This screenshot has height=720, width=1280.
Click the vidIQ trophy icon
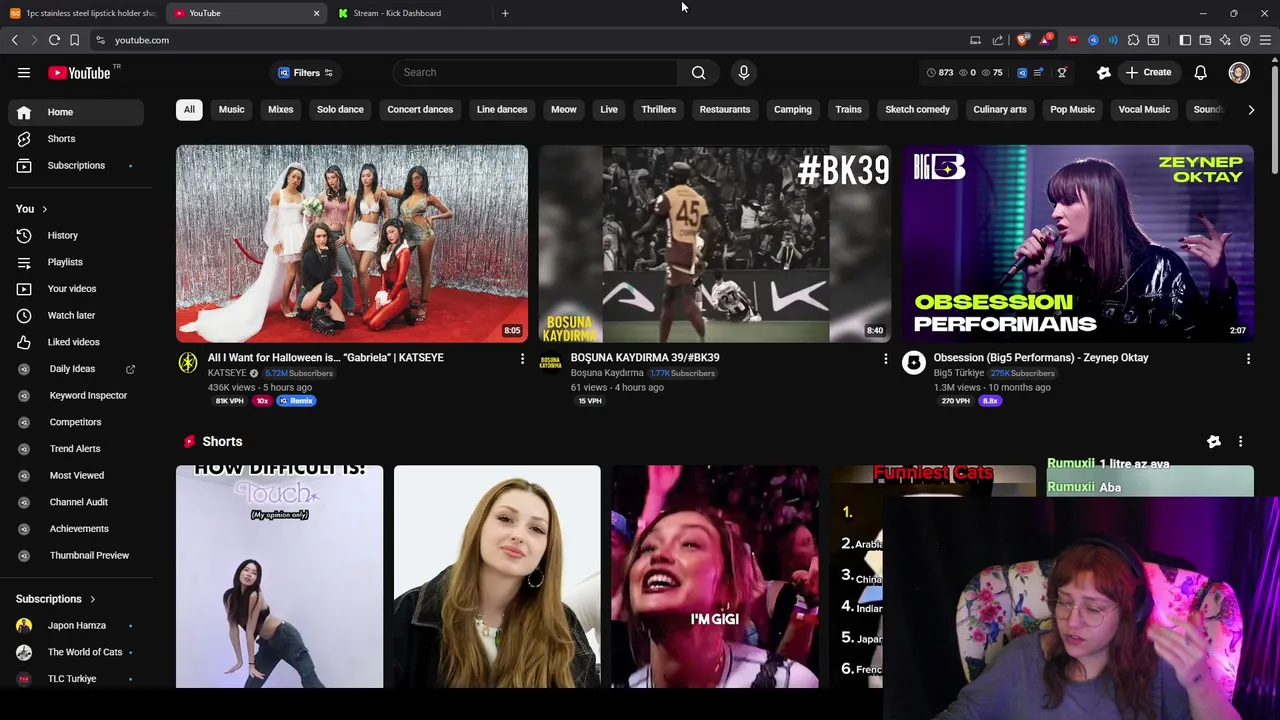click(x=1062, y=72)
